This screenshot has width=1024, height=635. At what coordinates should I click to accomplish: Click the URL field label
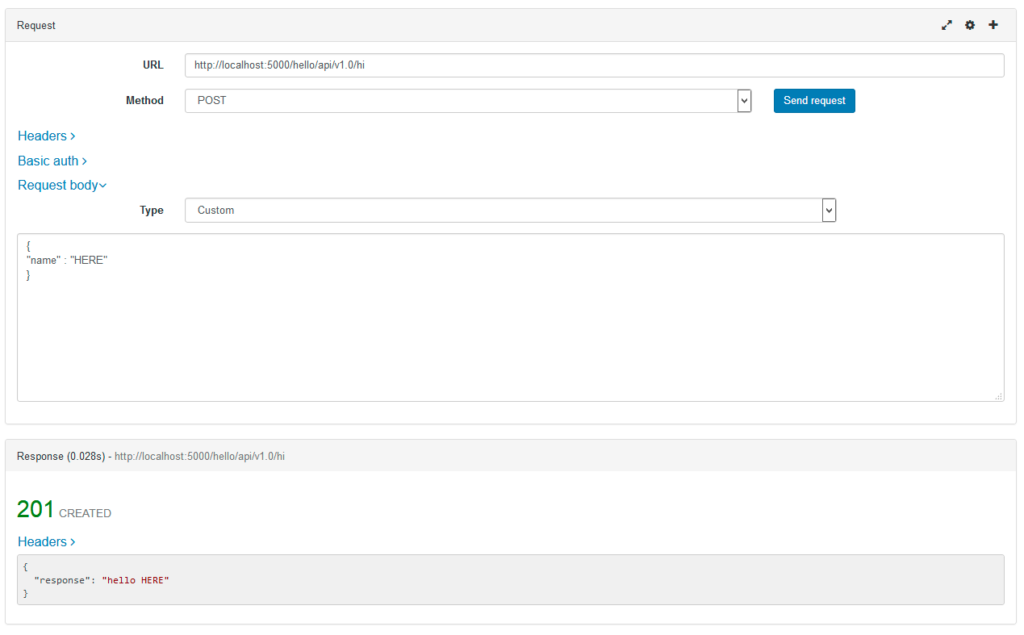pyautogui.click(x=153, y=65)
